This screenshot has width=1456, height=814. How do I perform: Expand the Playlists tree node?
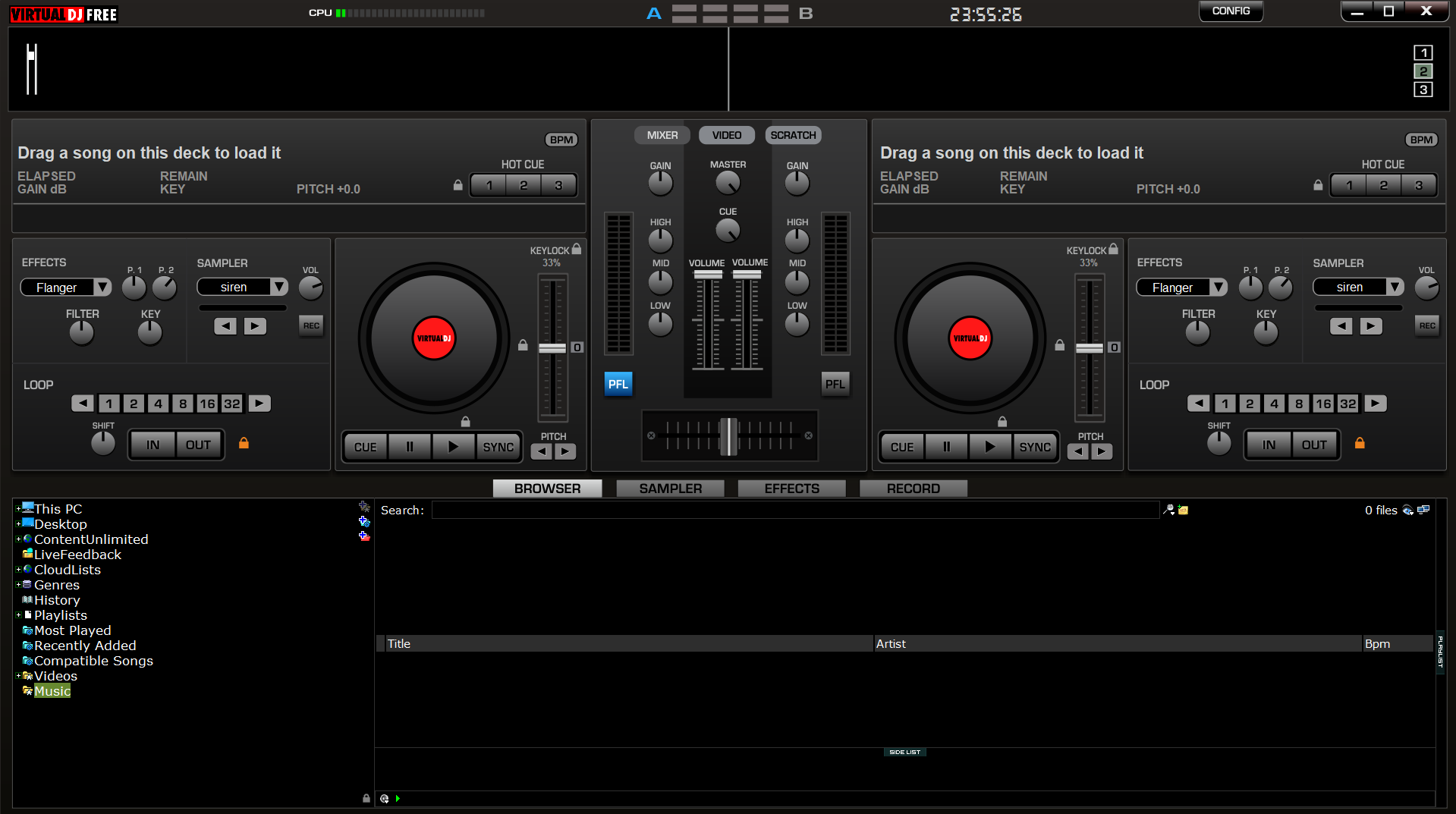(x=18, y=614)
